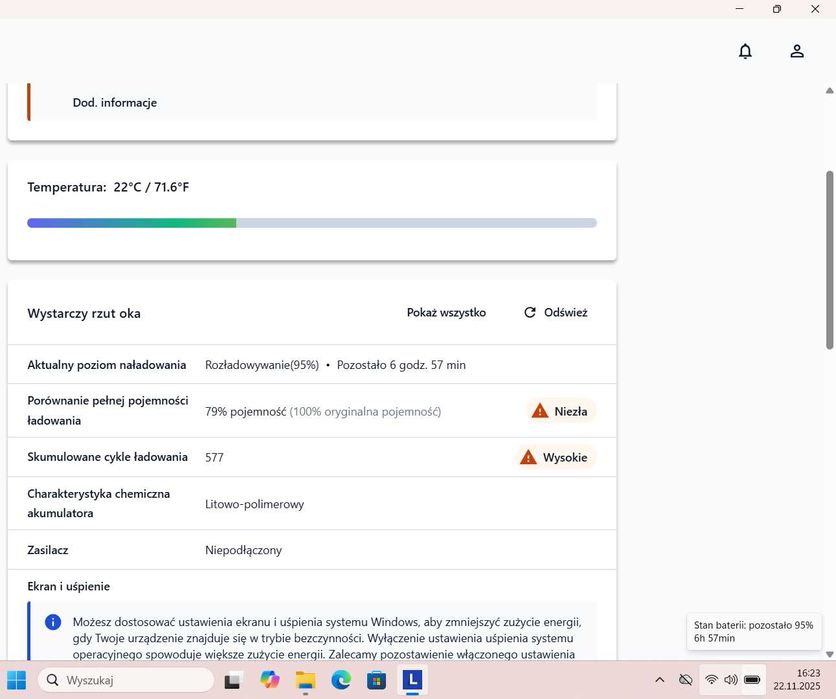Click the Wysokie warning triangle icon
This screenshot has width=836, height=699.
(x=528, y=457)
